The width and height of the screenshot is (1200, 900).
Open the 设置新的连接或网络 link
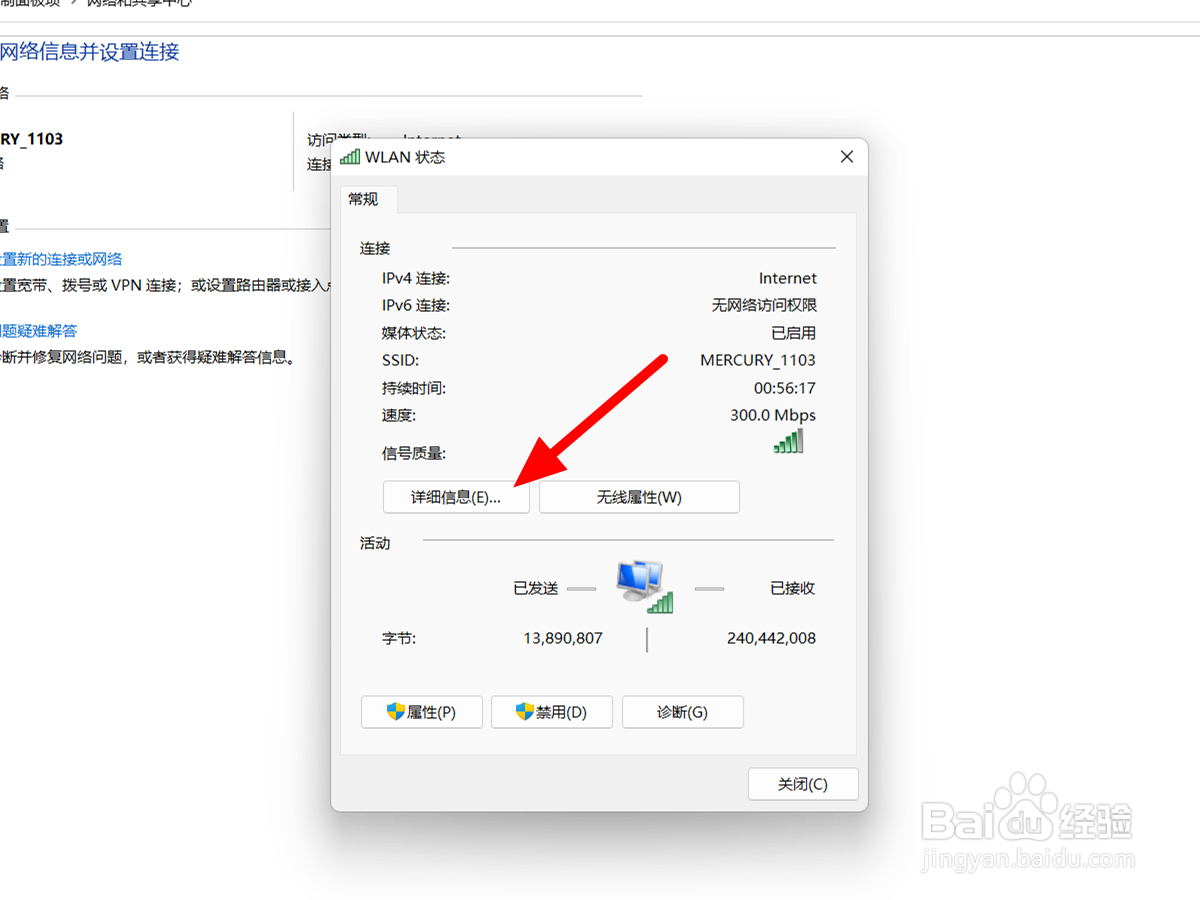60,258
